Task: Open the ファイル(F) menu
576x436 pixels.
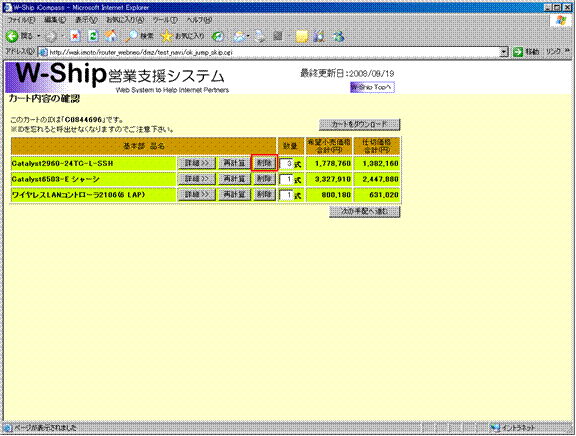Action: point(21,20)
